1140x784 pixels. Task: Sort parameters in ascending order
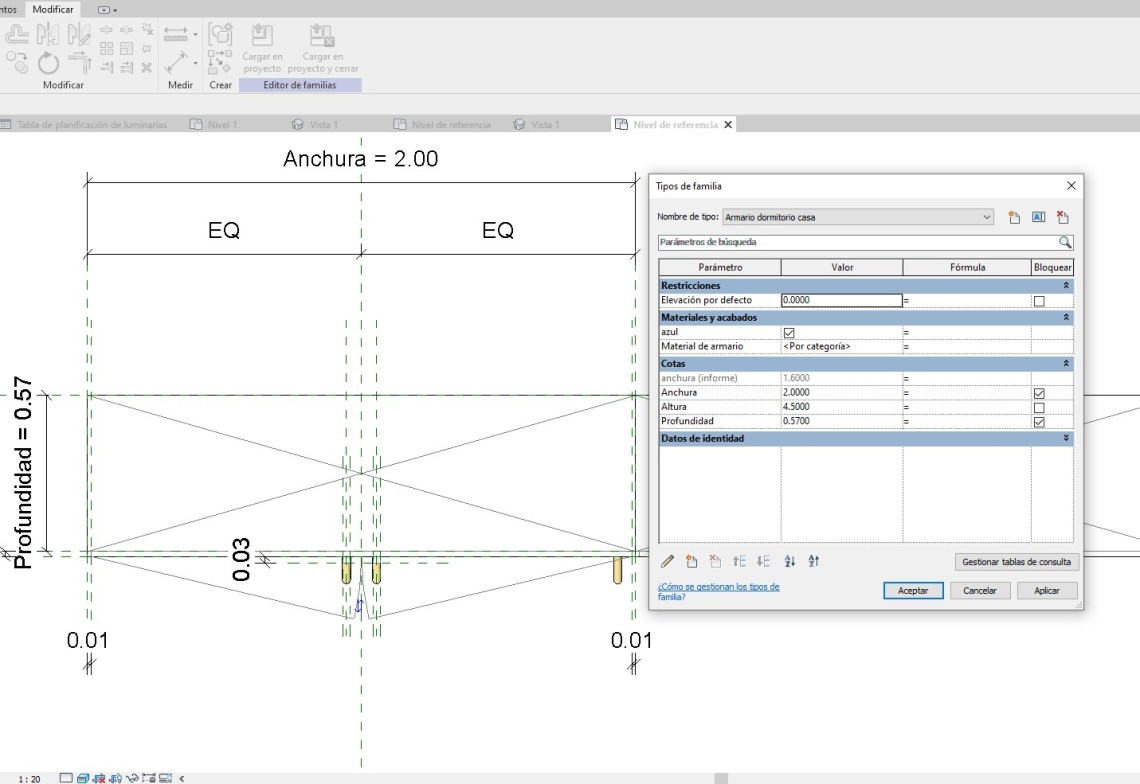789,562
